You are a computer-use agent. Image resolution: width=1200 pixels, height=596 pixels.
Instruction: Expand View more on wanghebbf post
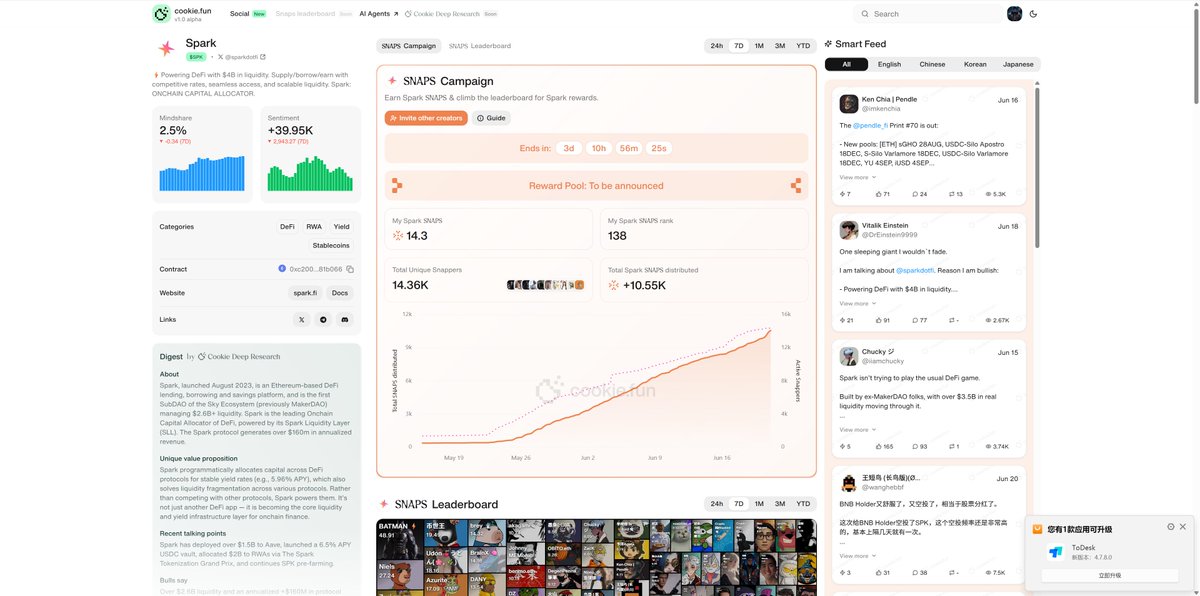[x=857, y=555]
